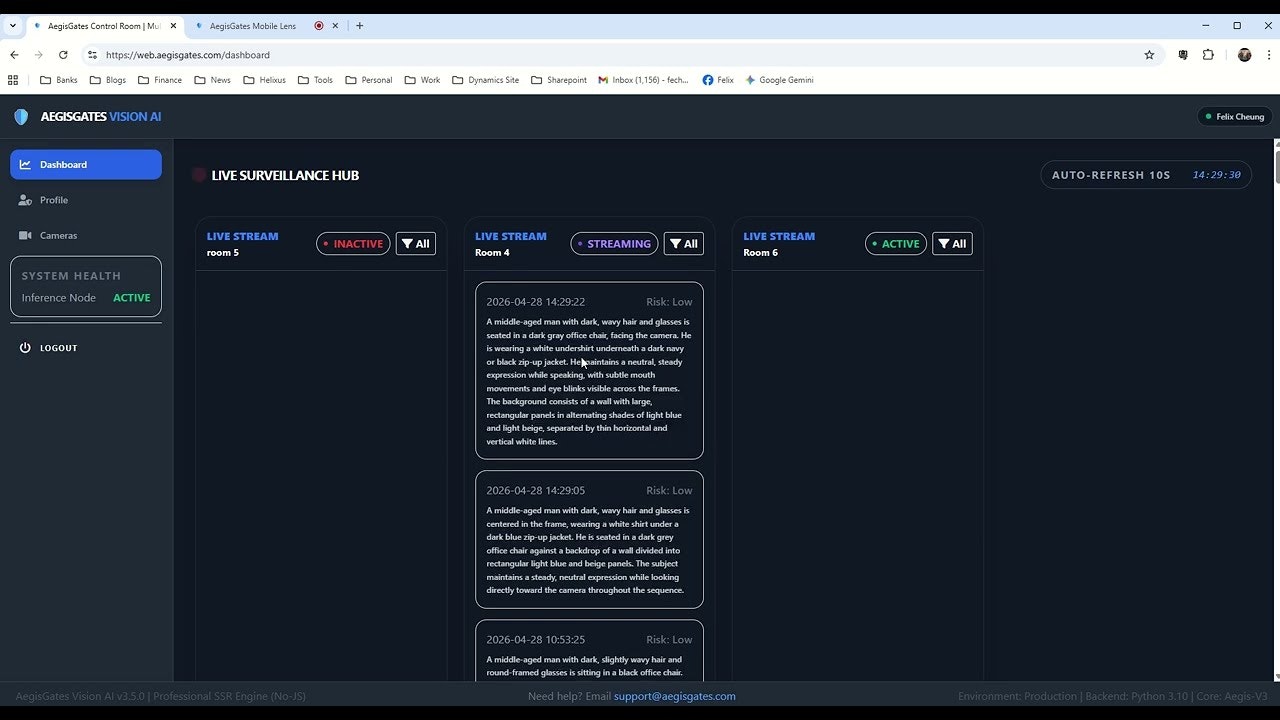Open the All filter dropdown for Room 6
Image resolution: width=1280 pixels, height=720 pixels.
pyautogui.click(x=952, y=243)
